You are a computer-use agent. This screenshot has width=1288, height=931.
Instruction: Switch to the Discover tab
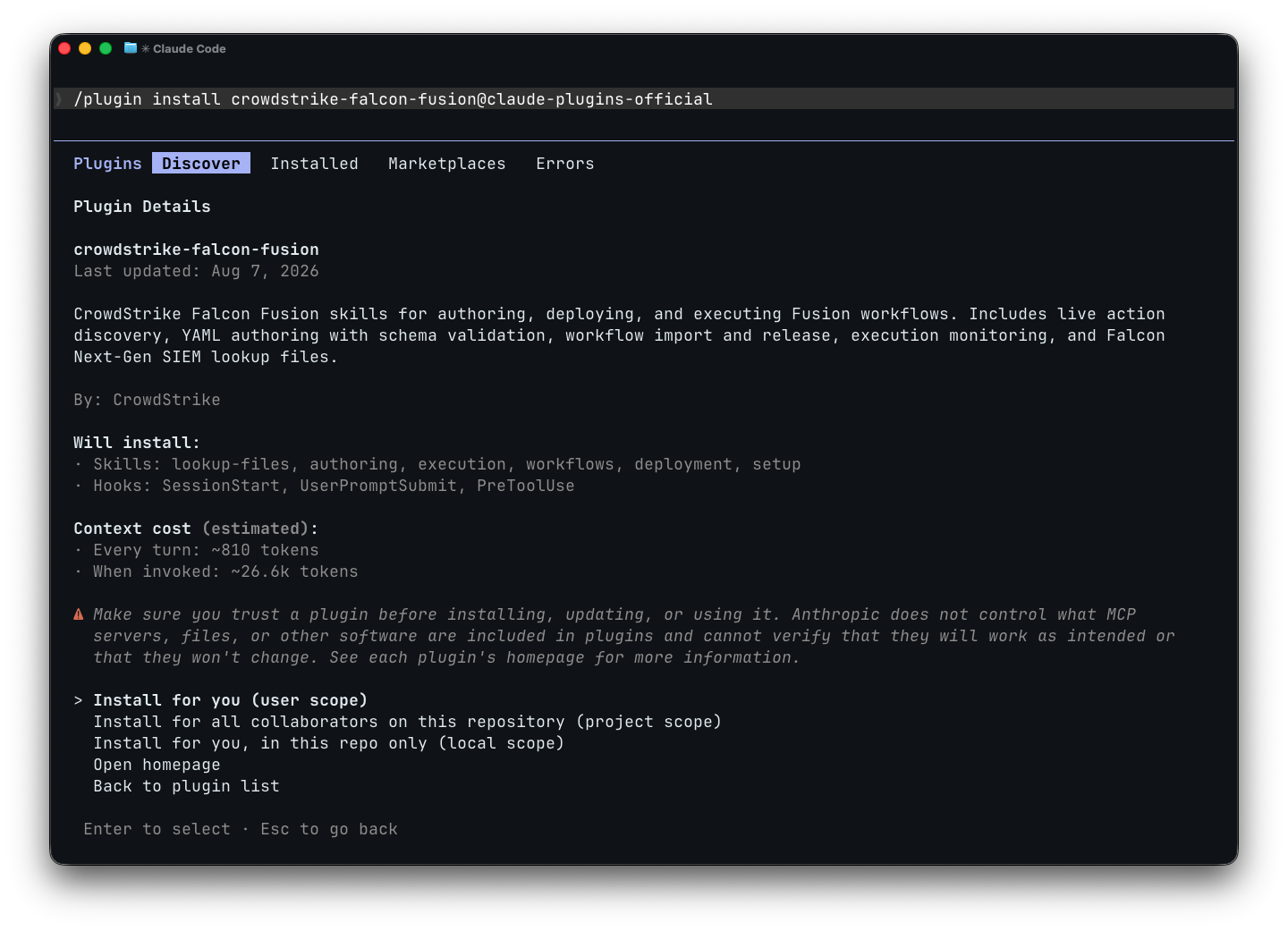point(201,164)
